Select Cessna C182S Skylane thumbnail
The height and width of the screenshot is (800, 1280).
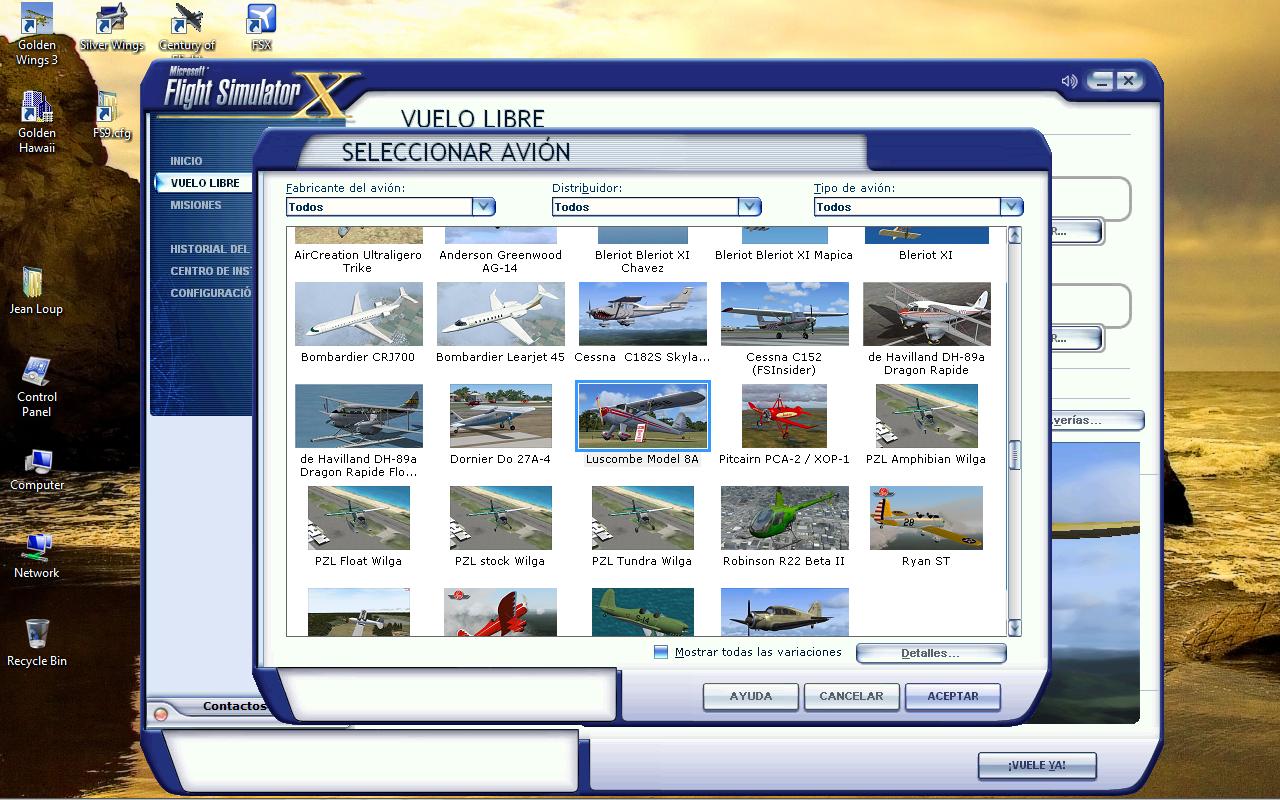[x=642, y=314]
